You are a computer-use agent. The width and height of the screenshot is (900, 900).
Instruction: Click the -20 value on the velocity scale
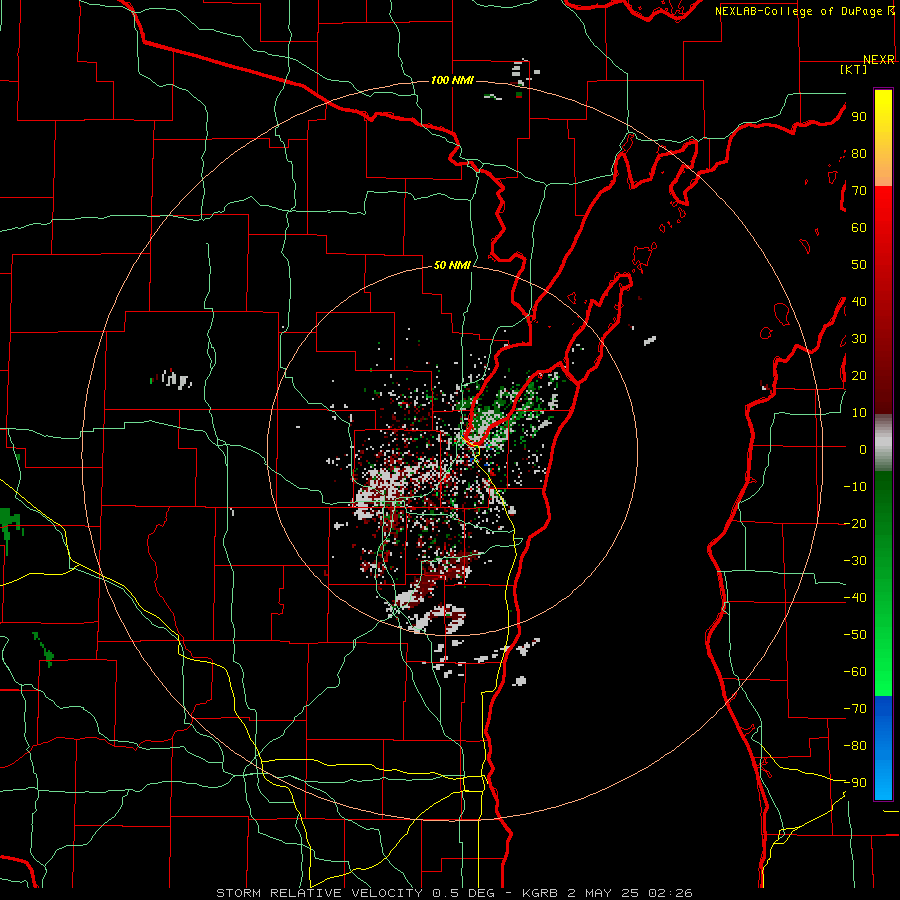click(855, 524)
